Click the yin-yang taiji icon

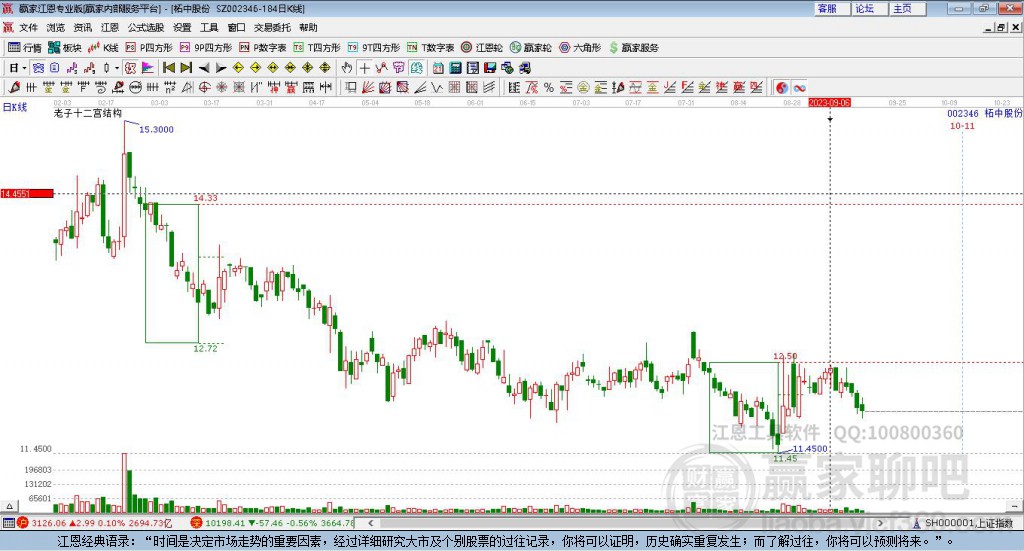(x=782, y=87)
